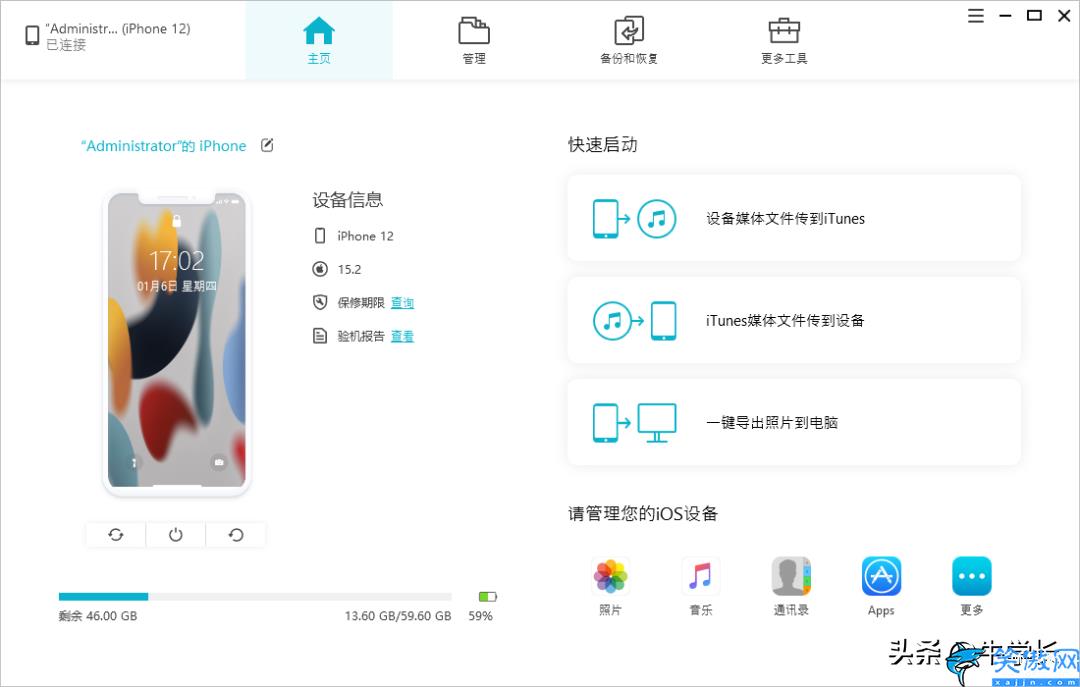Click the 查询 warranty link

[x=402, y=303]
